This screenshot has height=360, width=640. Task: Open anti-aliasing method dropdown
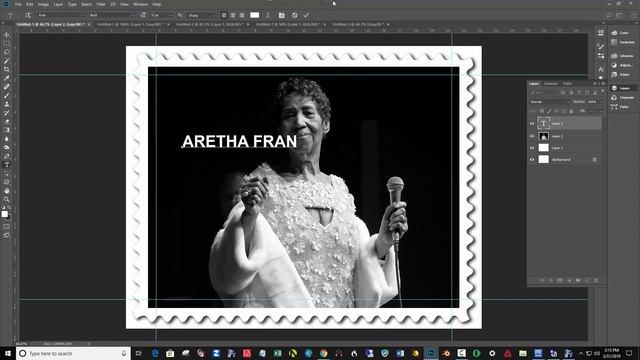pyautogui.click(x=201, y=15)
